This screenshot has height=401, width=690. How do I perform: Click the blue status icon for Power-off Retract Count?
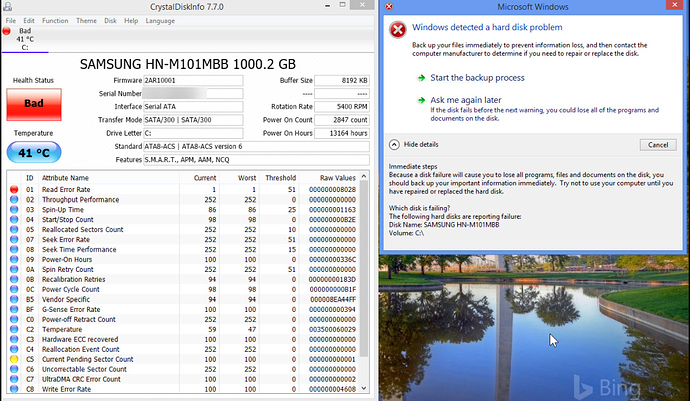14,319
